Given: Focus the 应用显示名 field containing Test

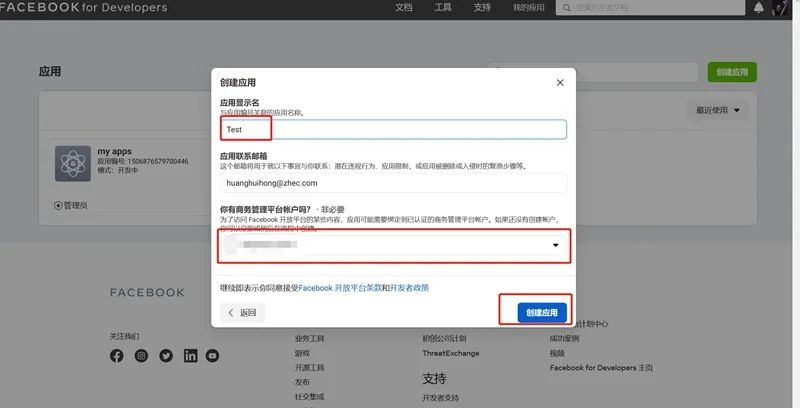Looking at the screenshot, I should [393, 130].
